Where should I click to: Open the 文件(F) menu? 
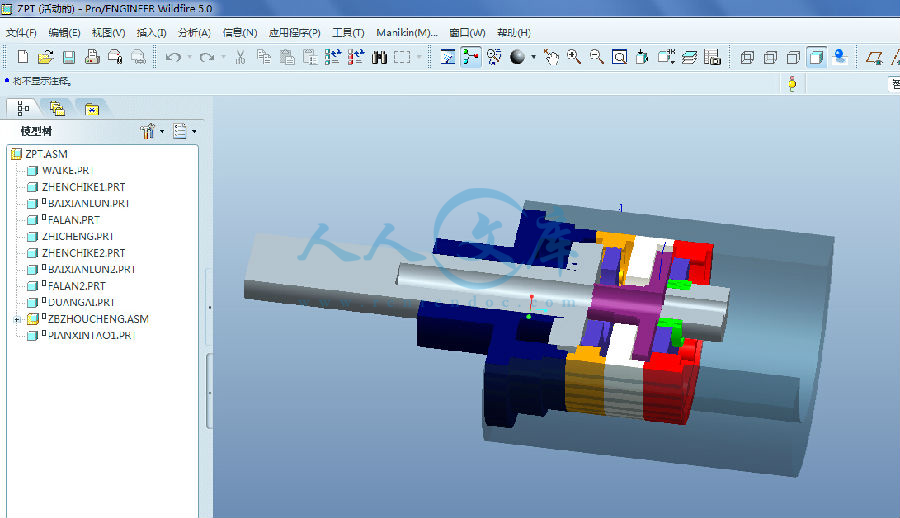(21, 33)
